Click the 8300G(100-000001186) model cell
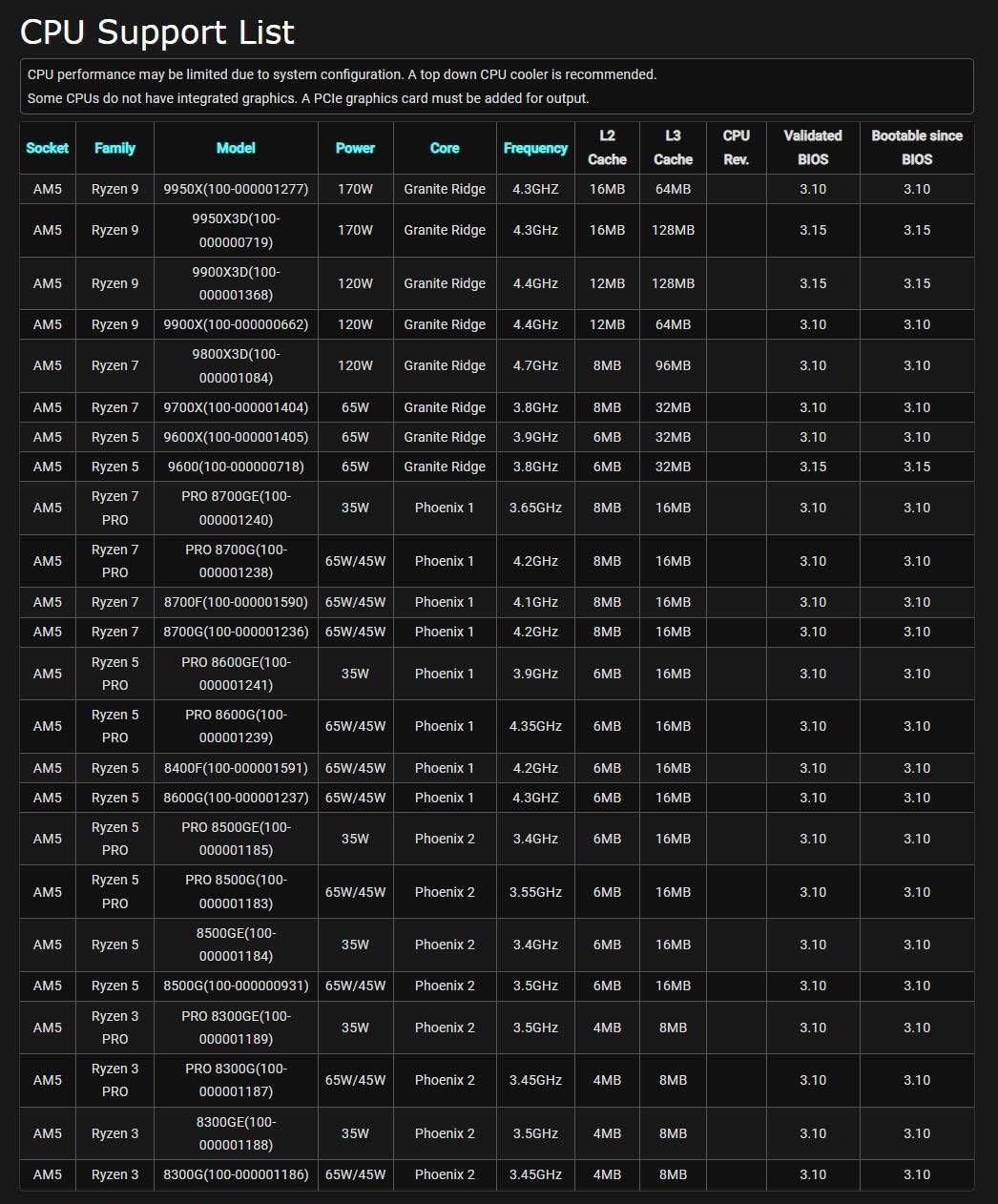The image size is (998, 1204). coord(236,1174)
